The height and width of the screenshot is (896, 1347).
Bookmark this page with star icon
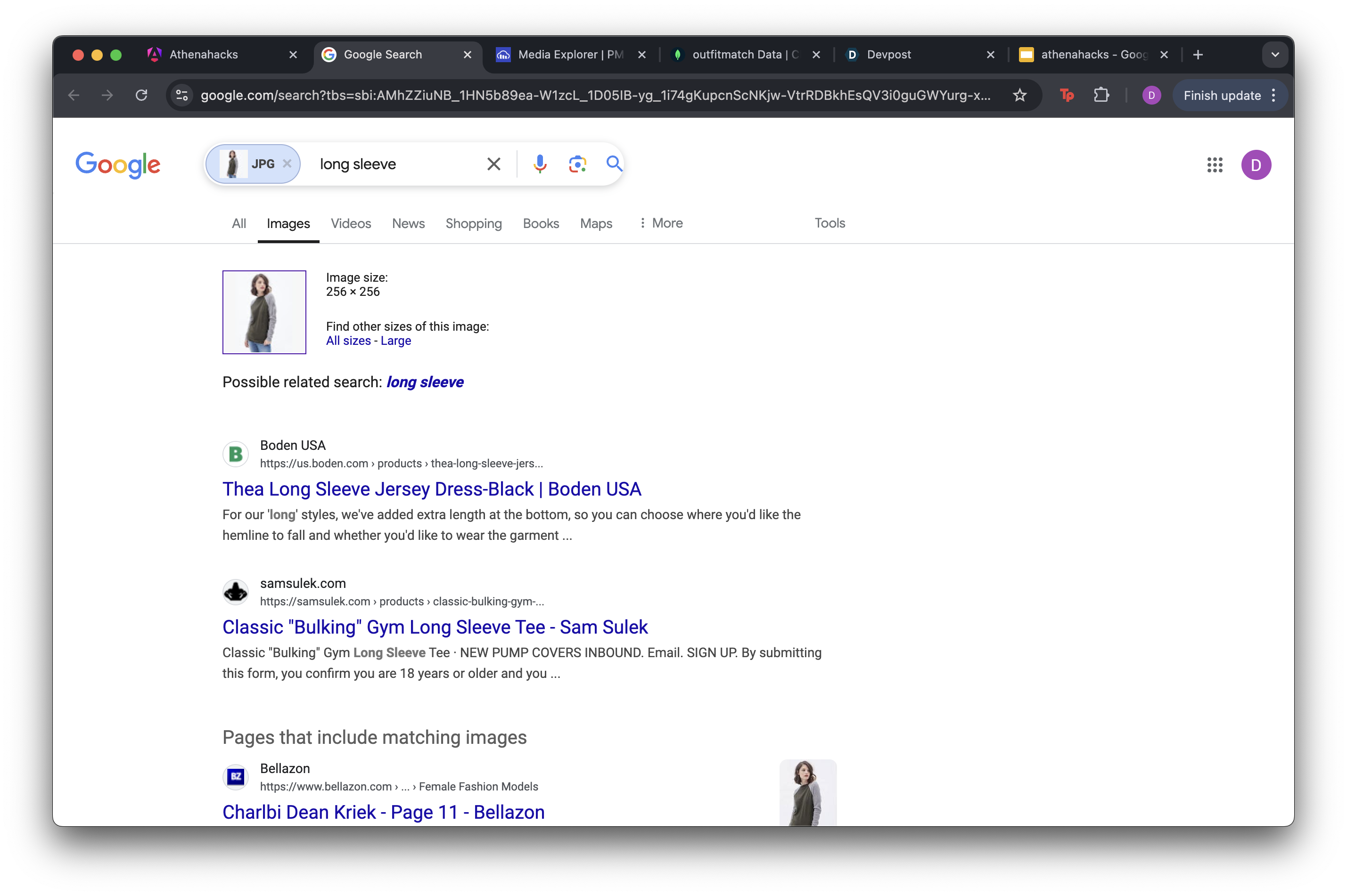[1019, 96]
